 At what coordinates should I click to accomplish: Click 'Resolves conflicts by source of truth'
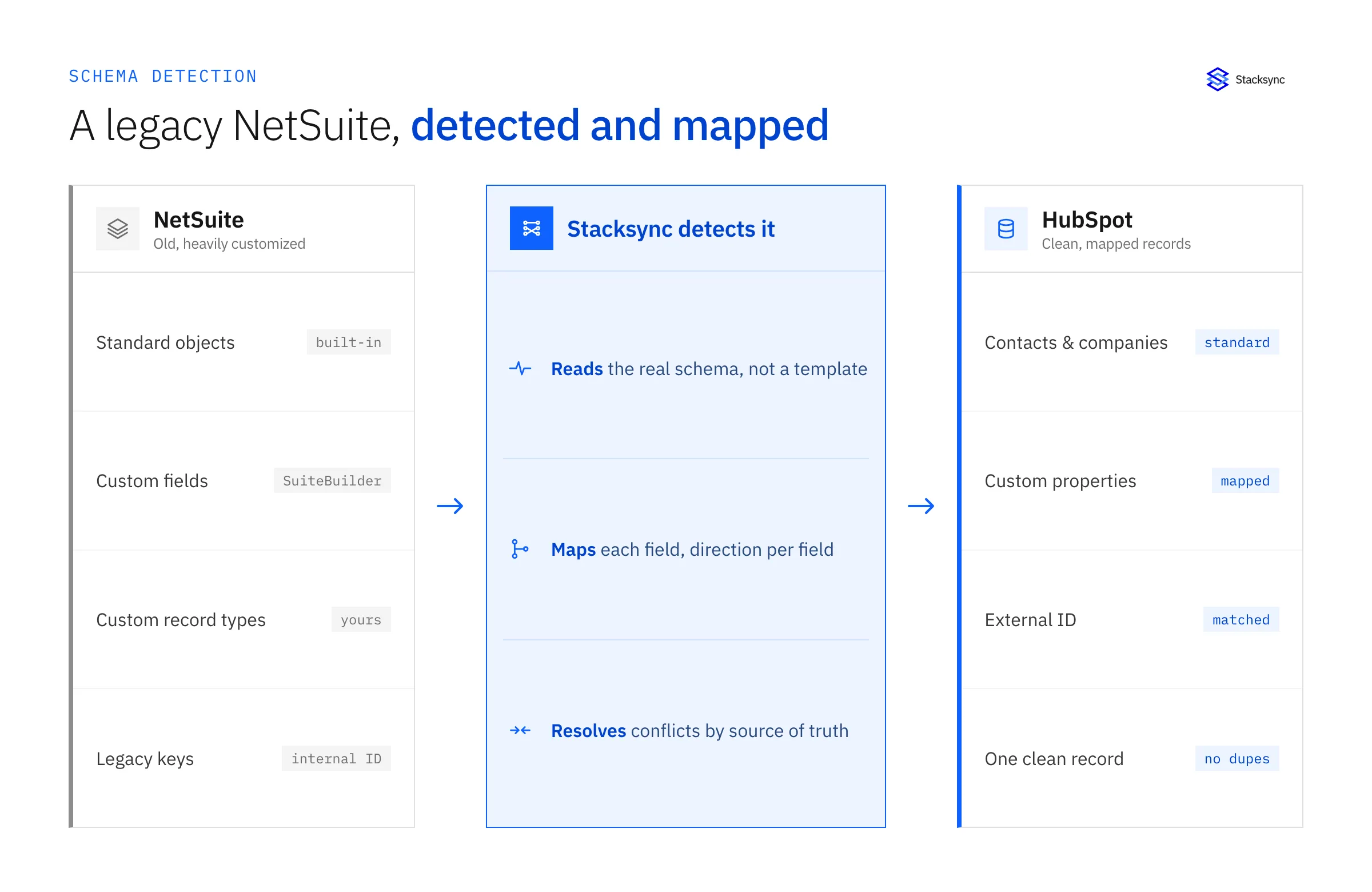700,731
